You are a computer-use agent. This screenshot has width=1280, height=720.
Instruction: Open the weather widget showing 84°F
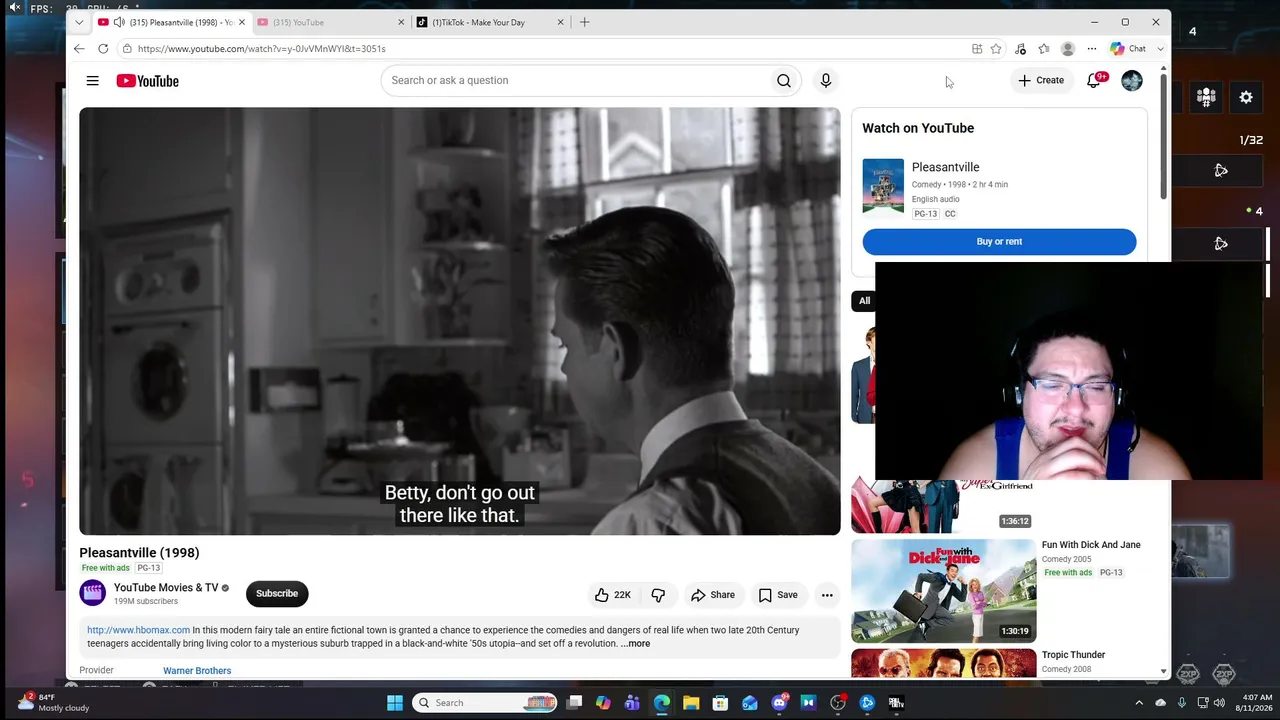coord(54,702)
